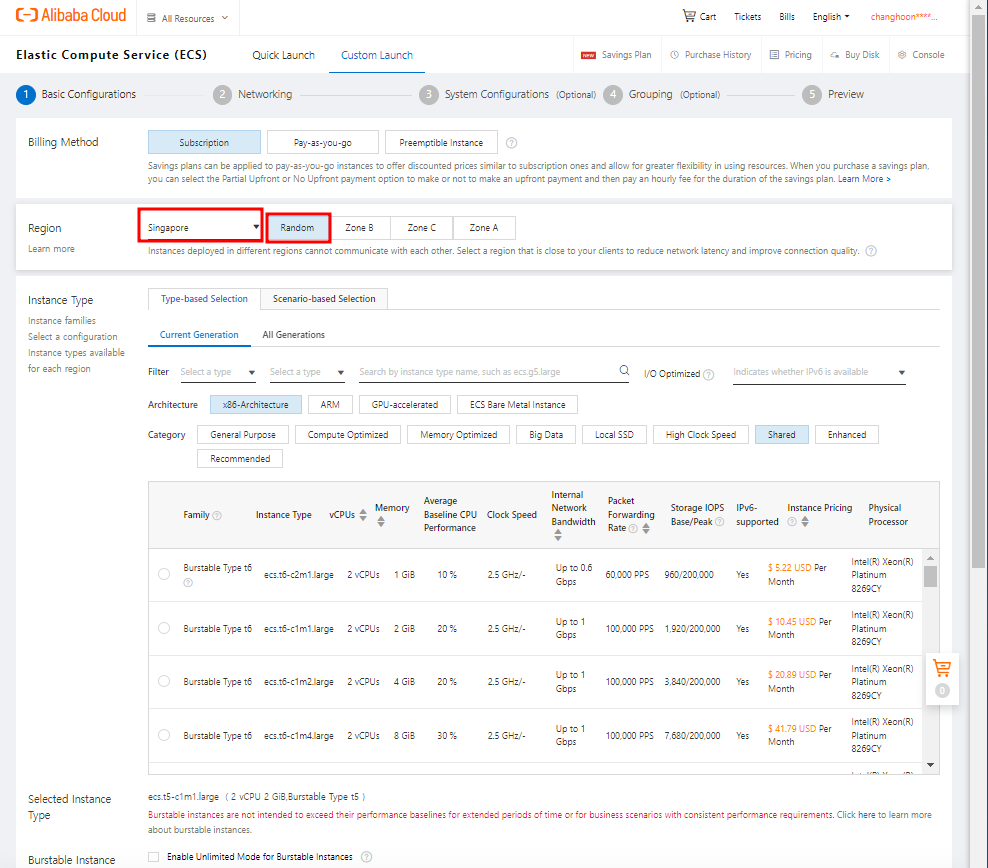The width and height of the screenshot is (988, 868).
Task: Click help icon beside Preemptible Instance
Action: [512, 143]
